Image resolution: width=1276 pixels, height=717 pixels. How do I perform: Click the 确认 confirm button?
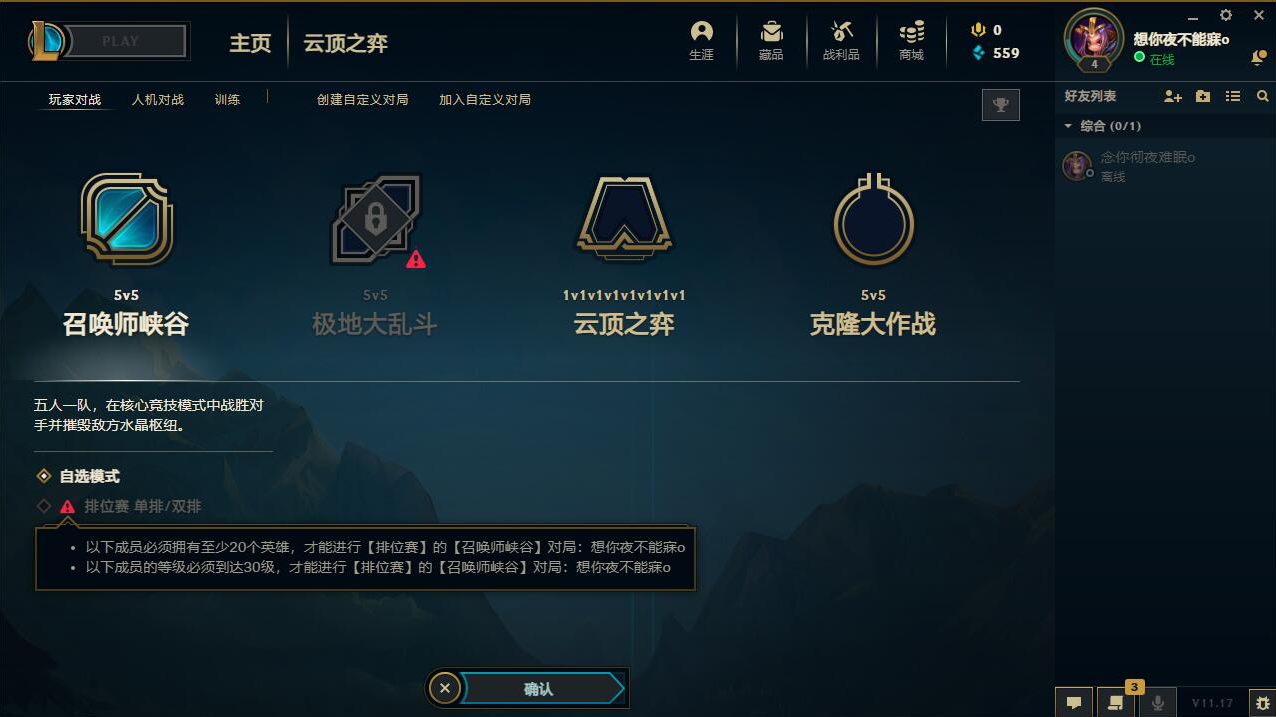[540, 688]
